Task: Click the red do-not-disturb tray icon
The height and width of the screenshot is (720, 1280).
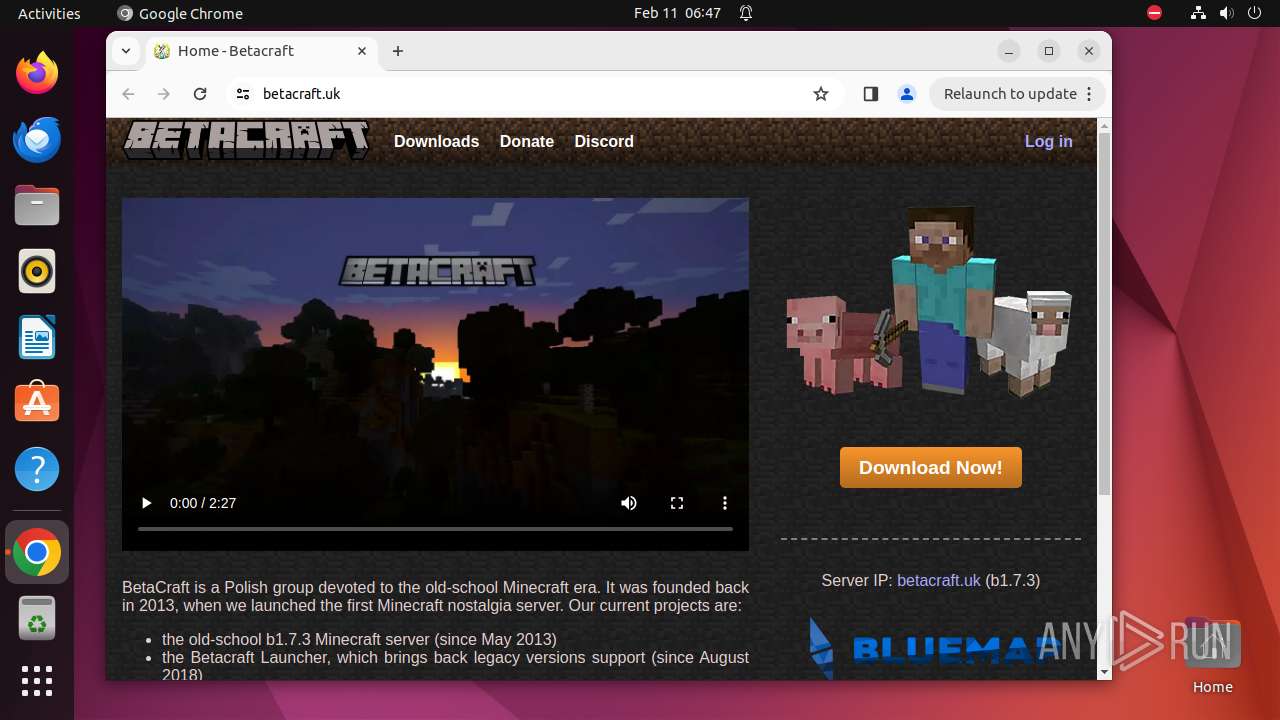Action: click(1154, 13)
